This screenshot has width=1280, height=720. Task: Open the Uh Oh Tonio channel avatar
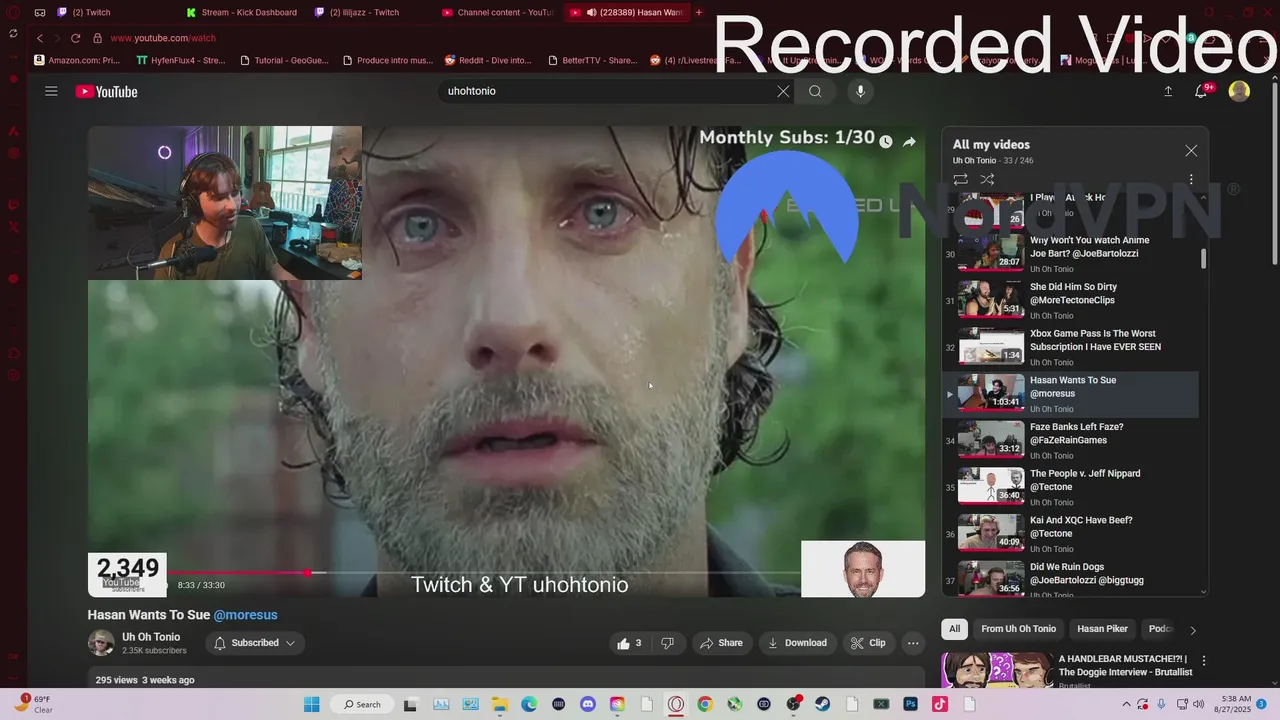[x=101, y=643]
